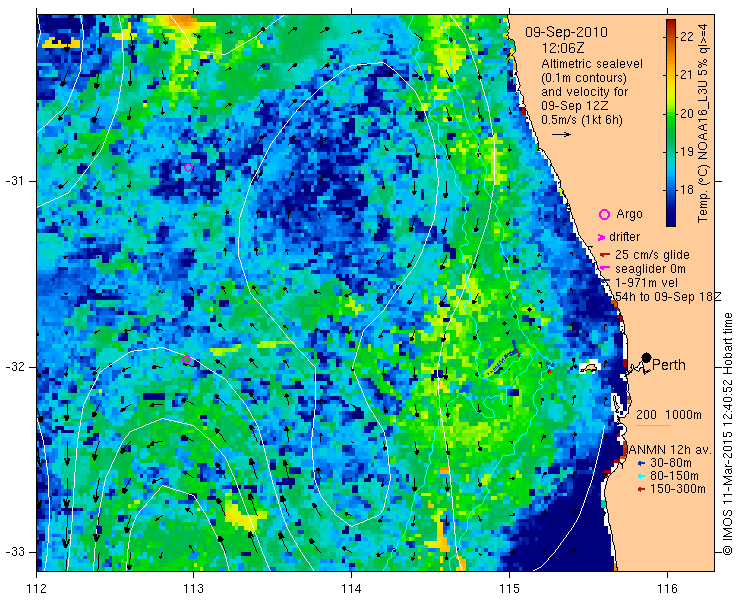Viewport: 740px width, 600px height.
Task: Click the 'ANMN 12h av.' heading
Action: coord(669,450)
